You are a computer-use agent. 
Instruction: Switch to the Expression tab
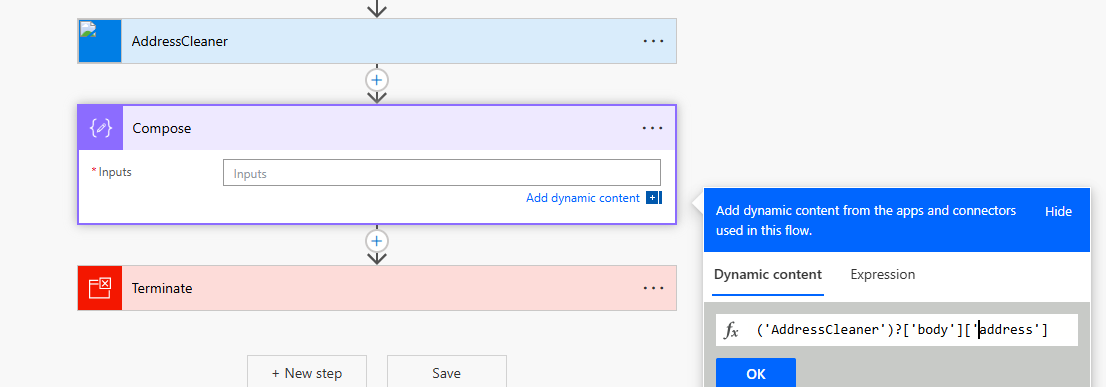[882, 275]
